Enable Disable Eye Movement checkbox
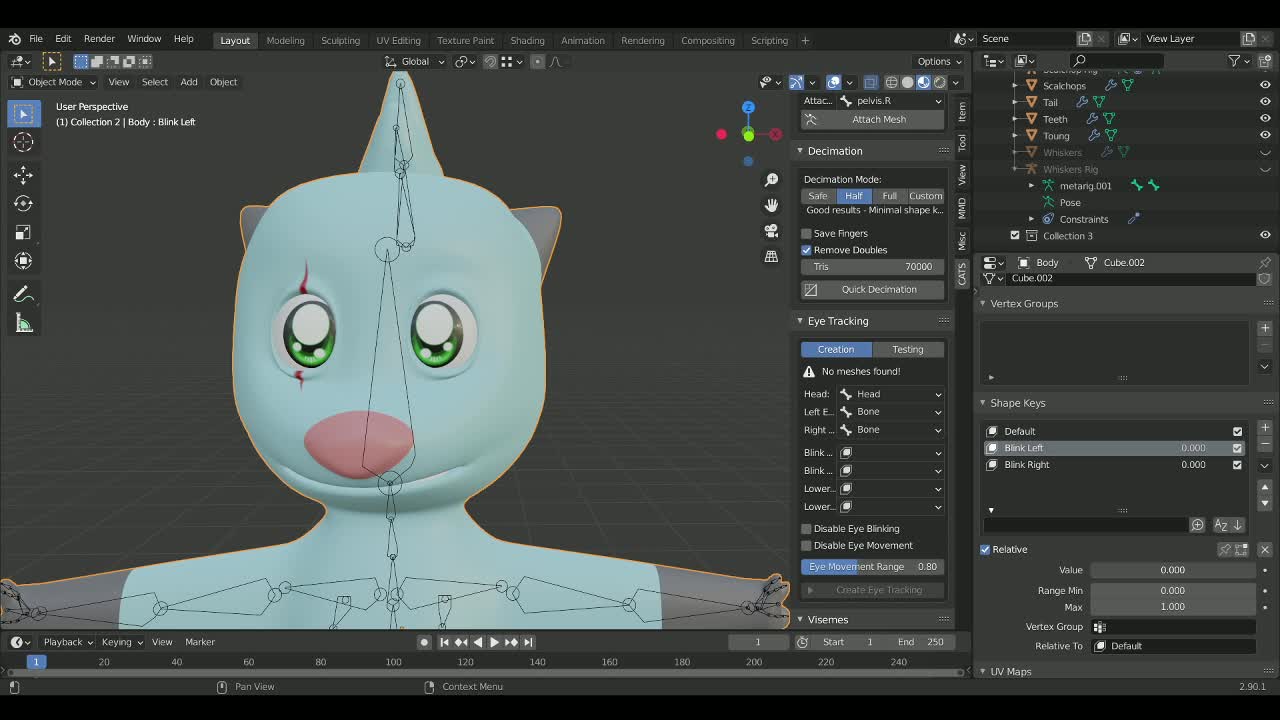The image size is (1280, 720). (806, 546)
